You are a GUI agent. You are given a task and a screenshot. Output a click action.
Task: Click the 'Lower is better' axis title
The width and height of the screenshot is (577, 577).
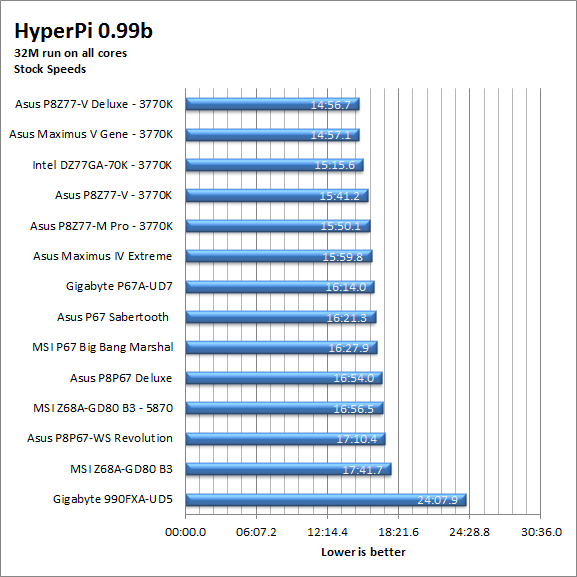pos(363,552)
